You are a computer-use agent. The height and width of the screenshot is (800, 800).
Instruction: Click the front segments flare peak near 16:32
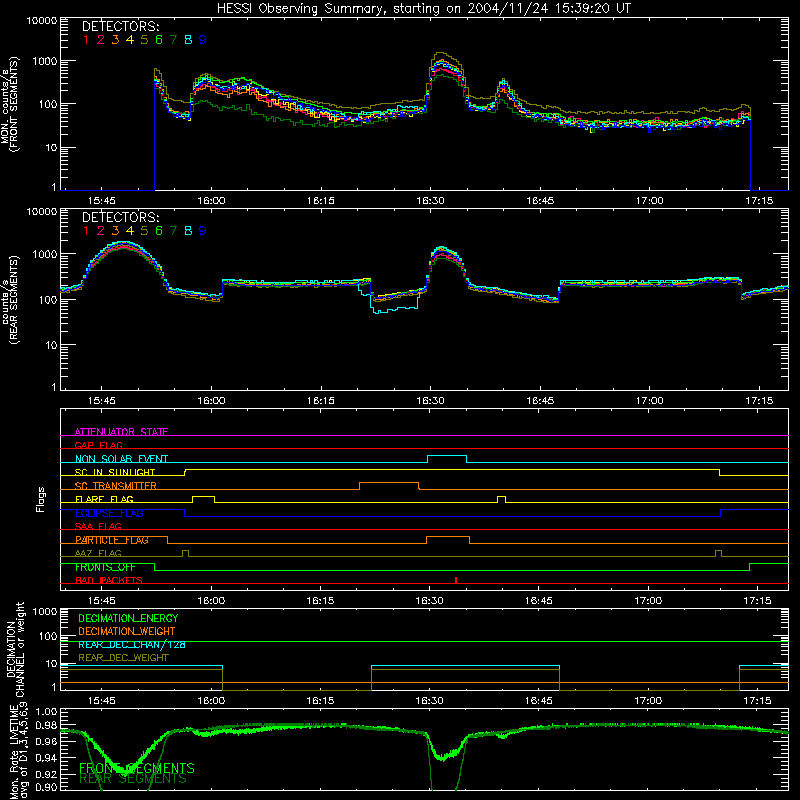click(443, 61)
